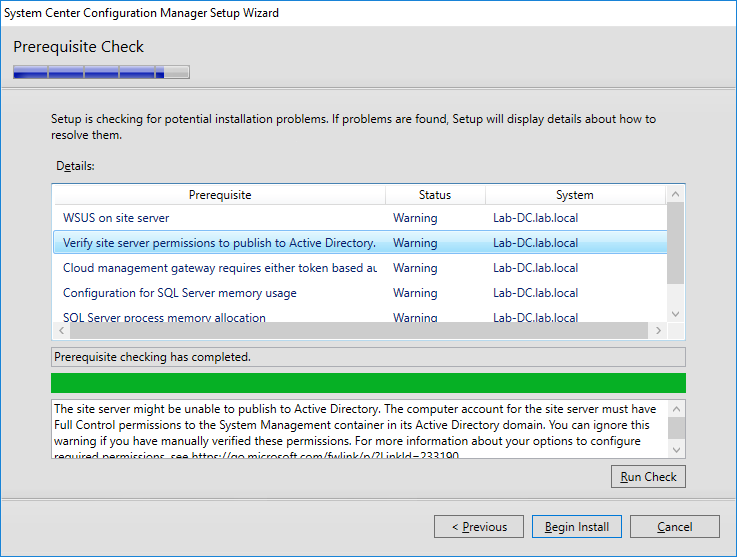
Task: Click the details list scroll down arrow
Action: pyautogui.click(x=675, y=314)
